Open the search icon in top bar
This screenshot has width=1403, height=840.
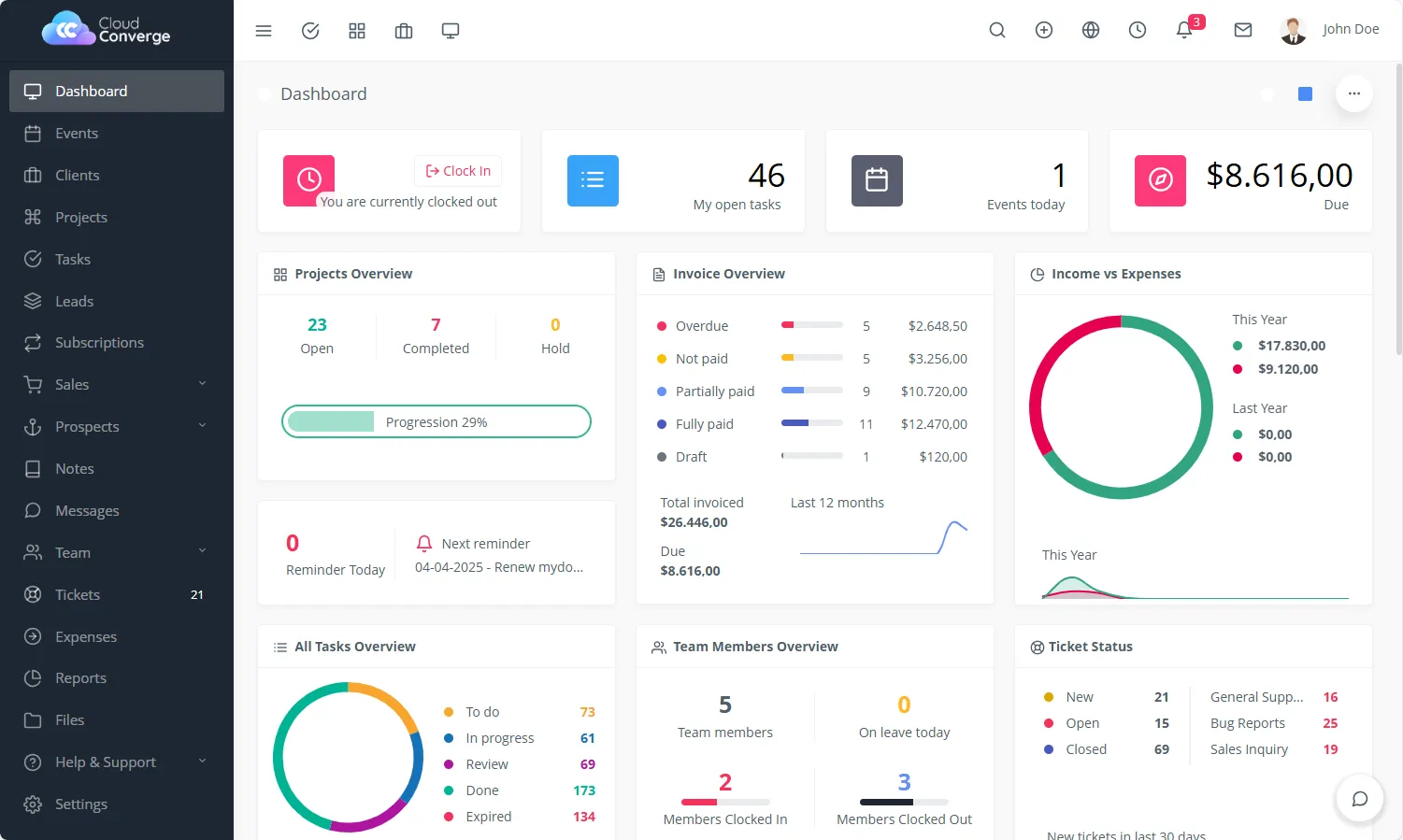(997, 30)
